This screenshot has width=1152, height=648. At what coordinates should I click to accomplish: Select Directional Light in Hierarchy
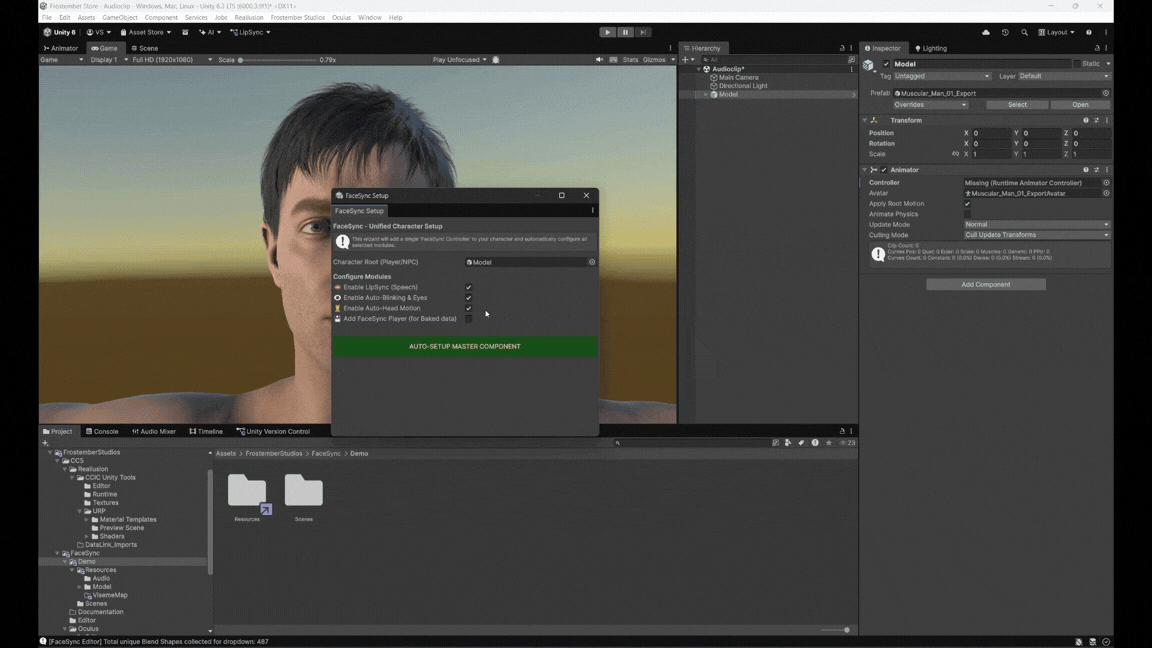pos(742,86)
